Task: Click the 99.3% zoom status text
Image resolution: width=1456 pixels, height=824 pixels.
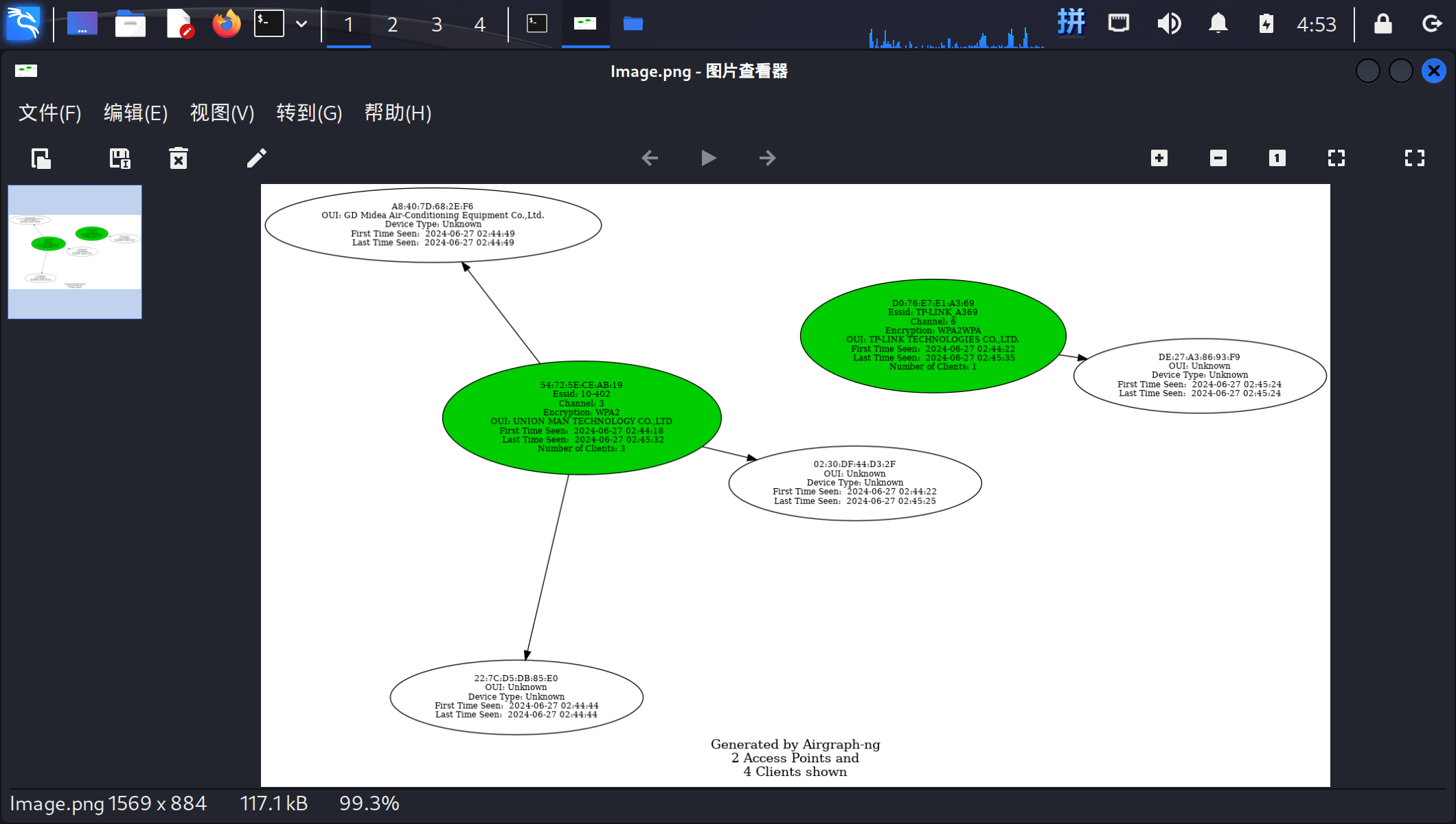Action: pyautogui.click(x=369, y=803)
